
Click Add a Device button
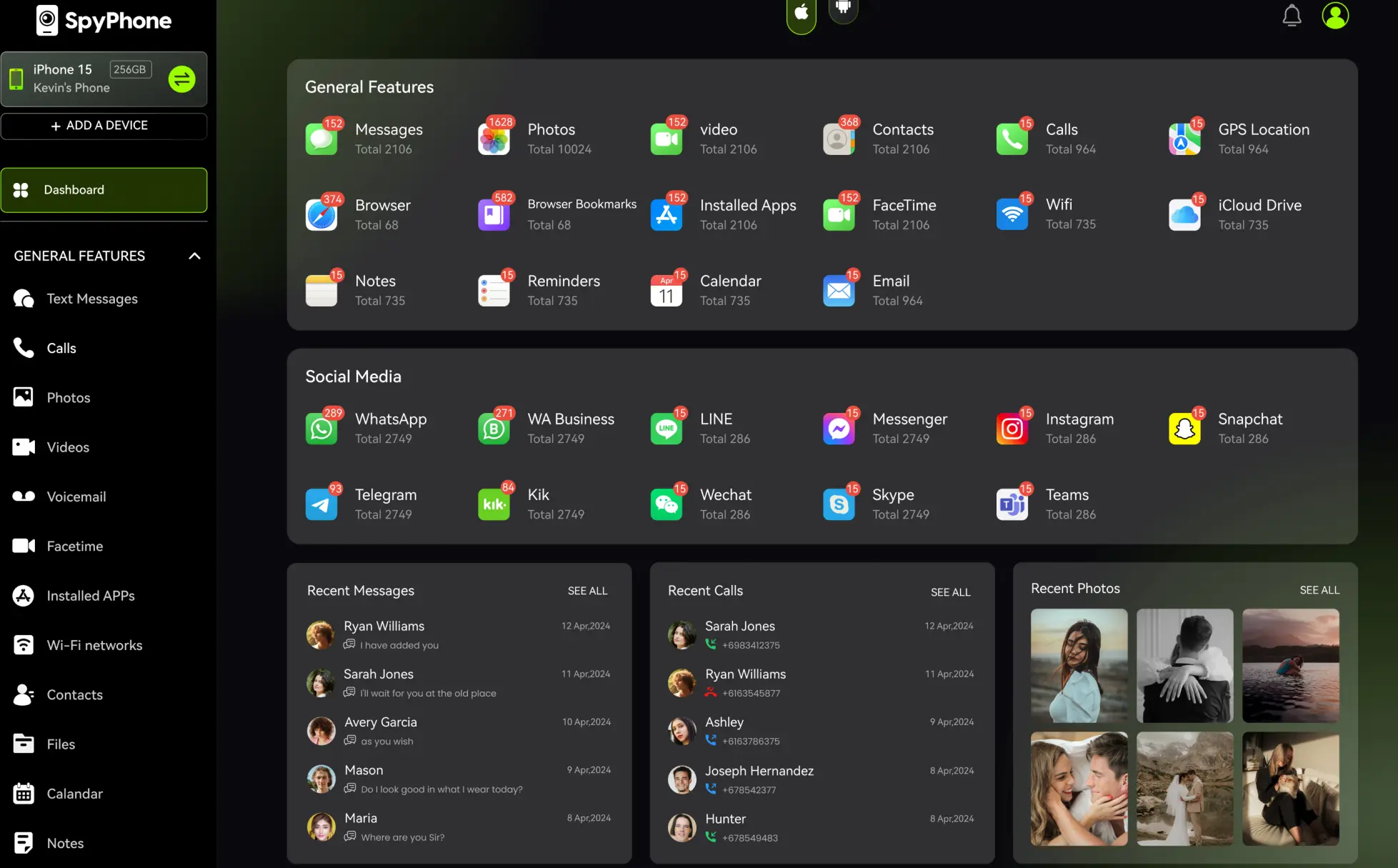point(103,125)
